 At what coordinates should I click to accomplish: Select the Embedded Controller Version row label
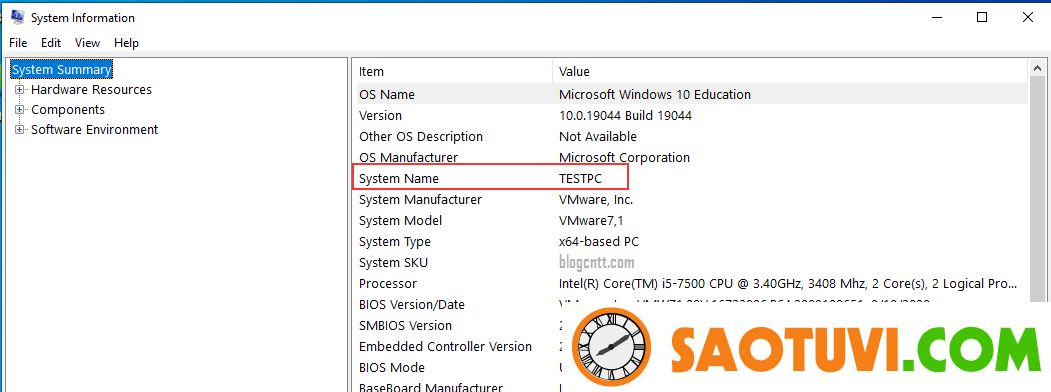click(445, 346)
